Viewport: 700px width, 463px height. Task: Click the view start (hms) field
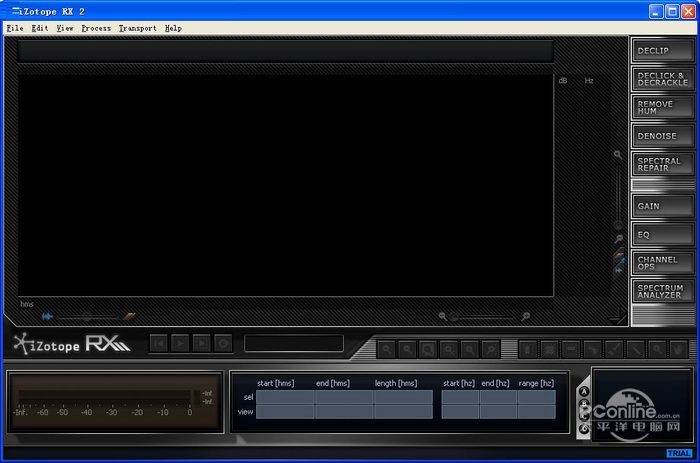click(285, 412)
